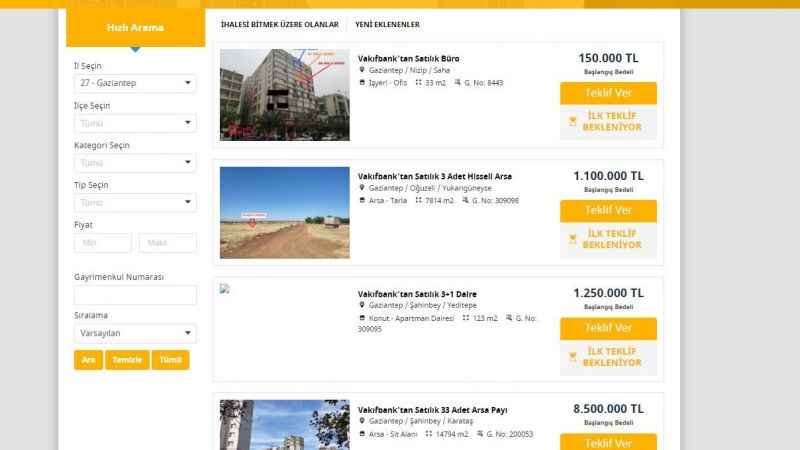This screenshot has height=450, width=800.
Task: Open the İl Seçin dropdown showing 27 - Gaziantep
Action: (x=135, y=83)
